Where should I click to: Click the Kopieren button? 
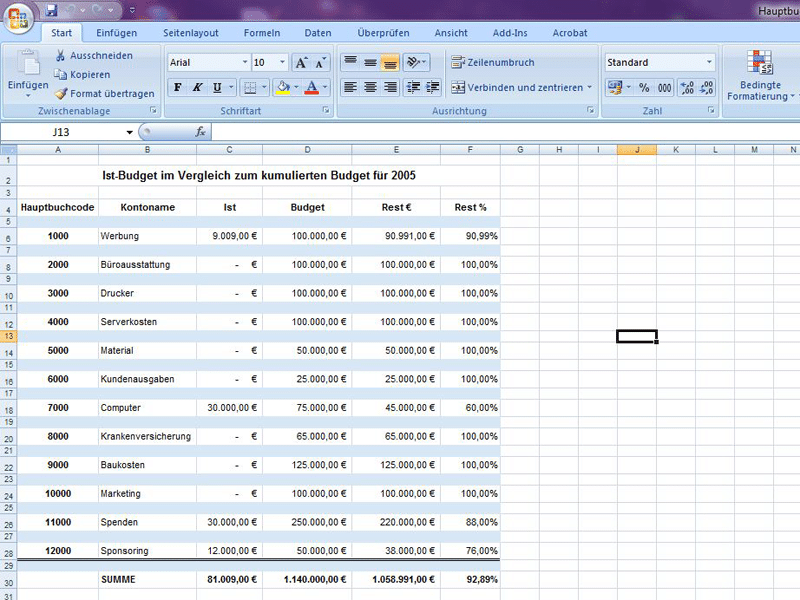tap(82, 74)
